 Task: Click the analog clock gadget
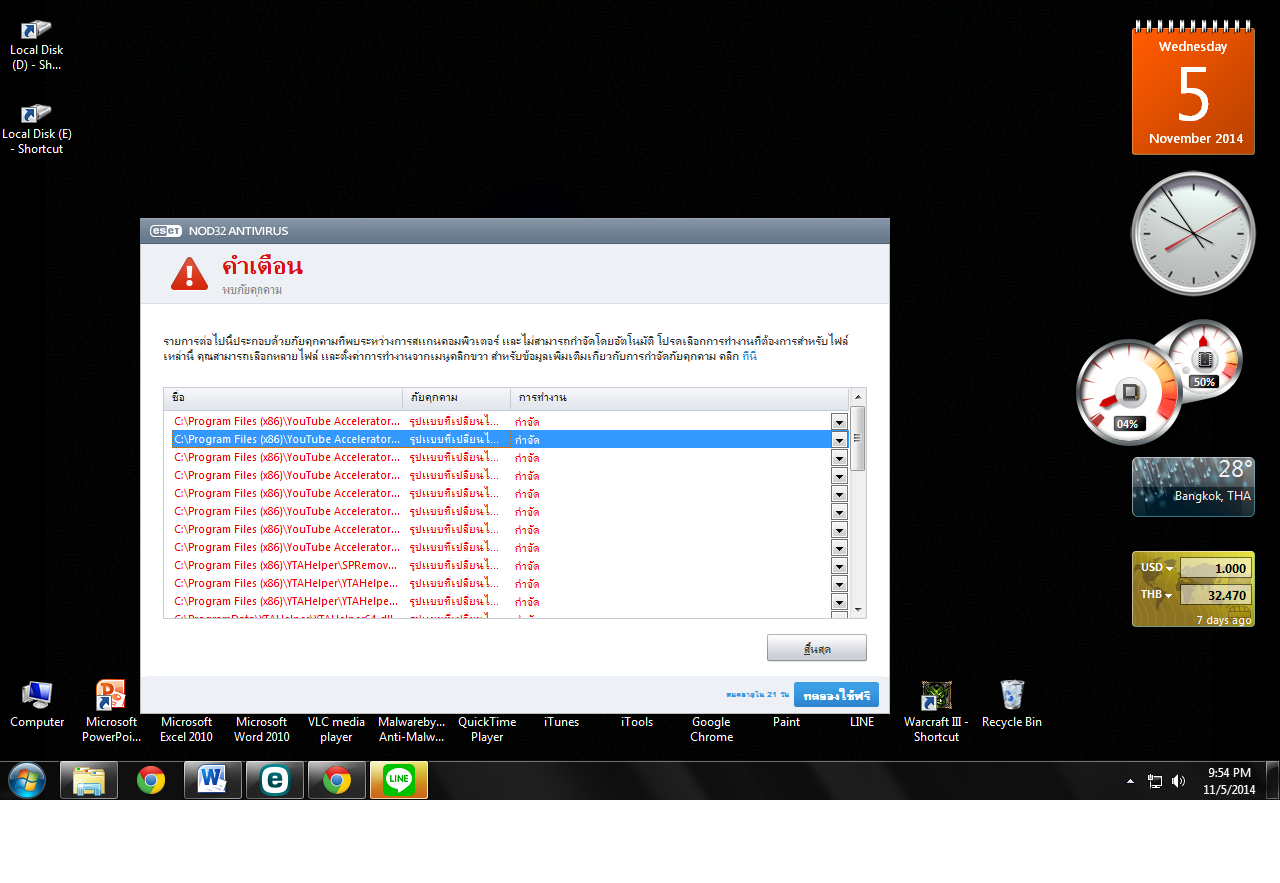(1193, 234)
